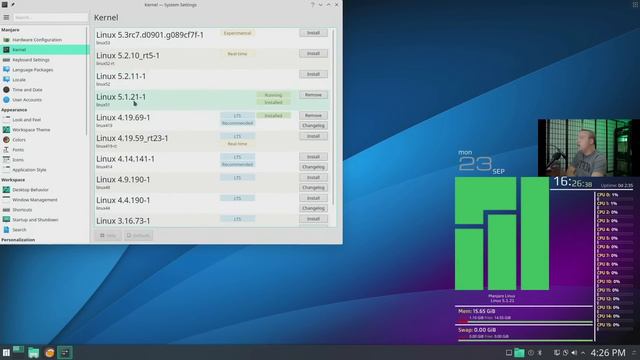This screenshot has width=640, height=360.
Task: View the changelog for Linux 4.14.141-1
Action: click(313, 167)
